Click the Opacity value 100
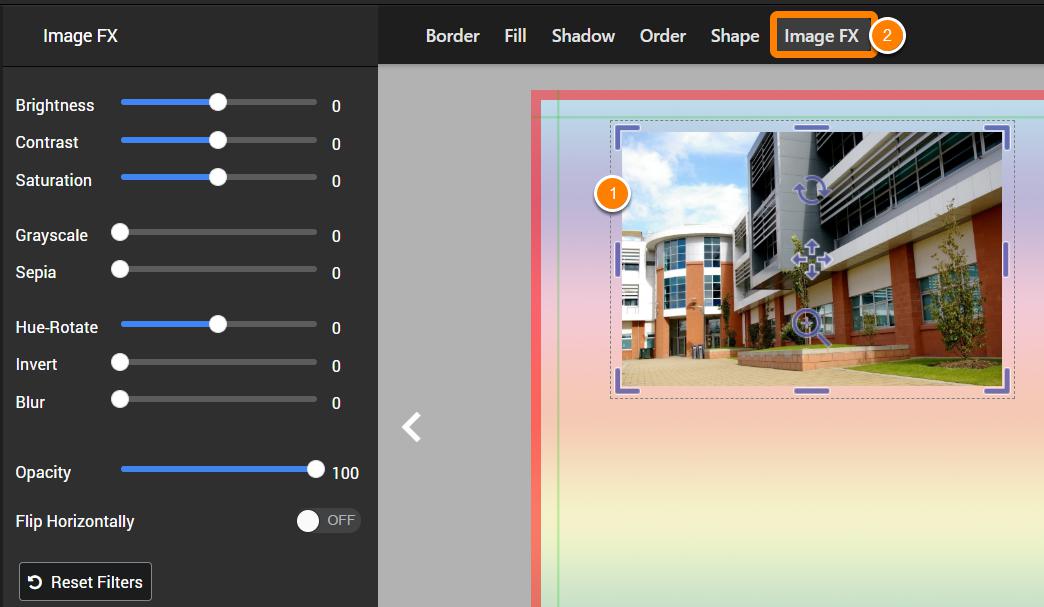 click(x=345, y=473)
